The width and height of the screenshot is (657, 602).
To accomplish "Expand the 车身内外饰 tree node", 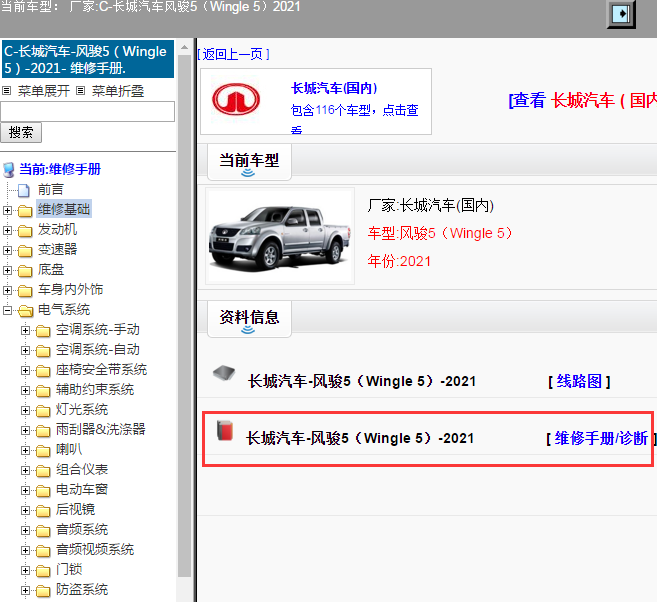I will coord(7,290).
